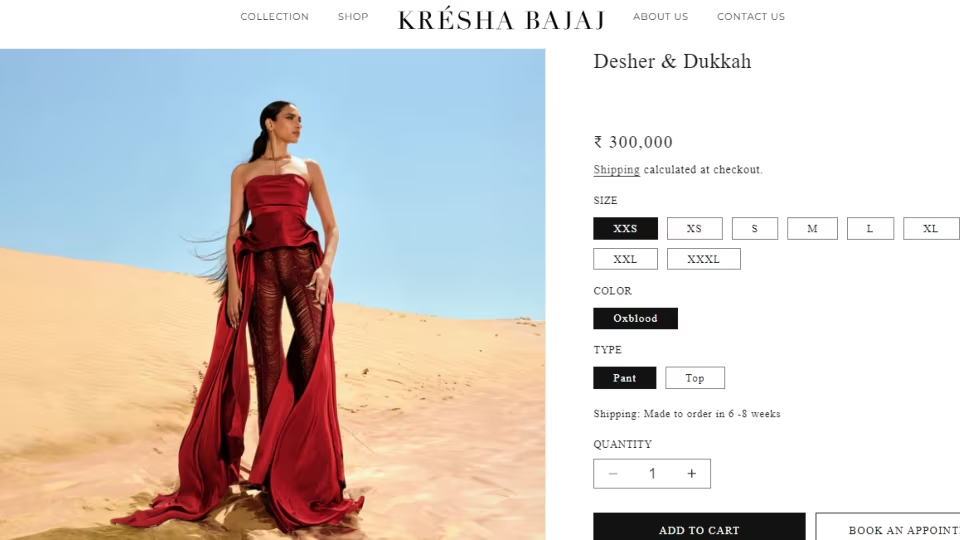The width and height of the screenshot is (960, 540).
Task: Open the Collection menu
Action: pos(274,17)
